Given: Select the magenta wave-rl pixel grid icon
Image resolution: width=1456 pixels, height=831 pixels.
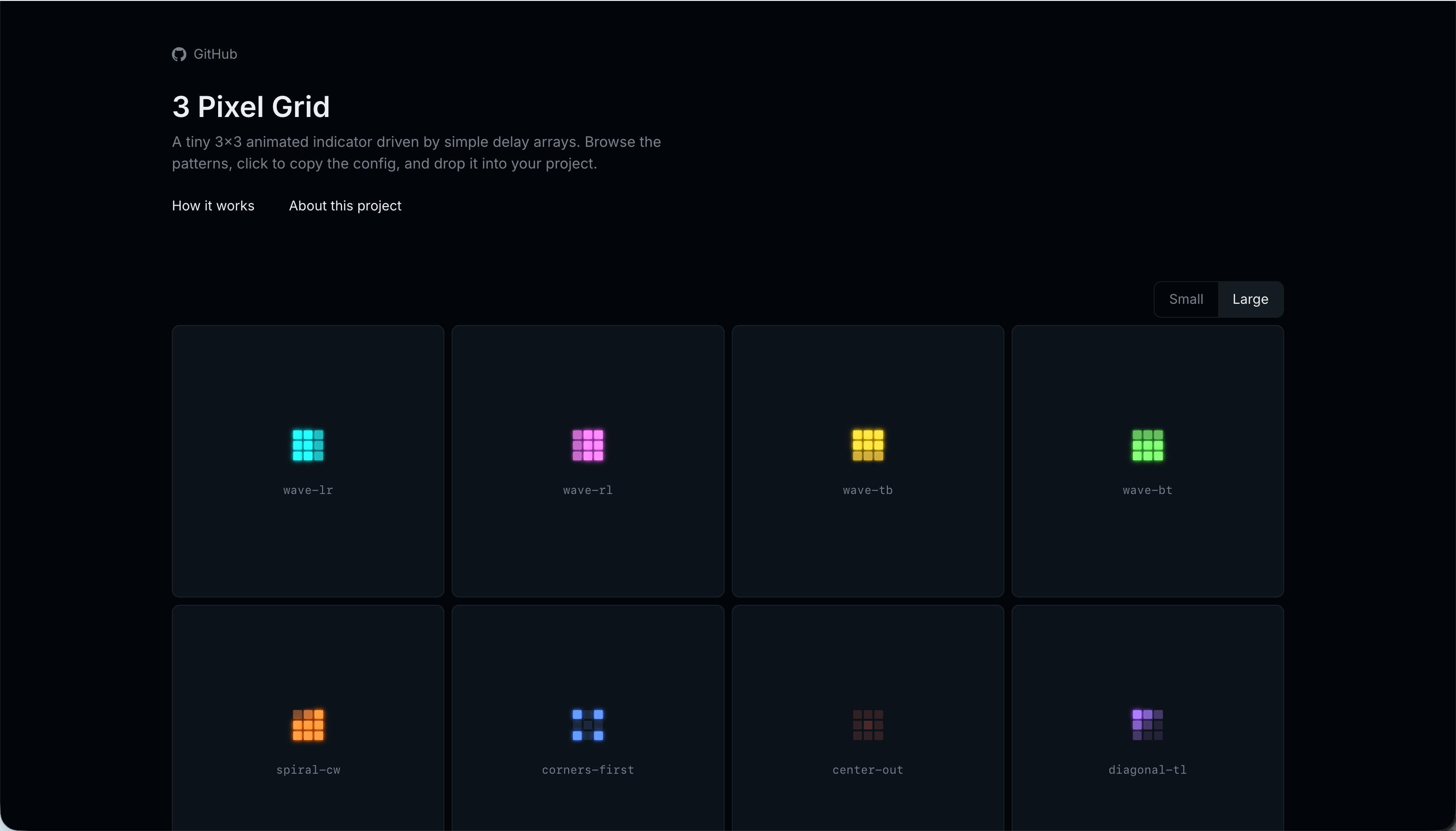Looking at the screenshot, I should [587, 445].
